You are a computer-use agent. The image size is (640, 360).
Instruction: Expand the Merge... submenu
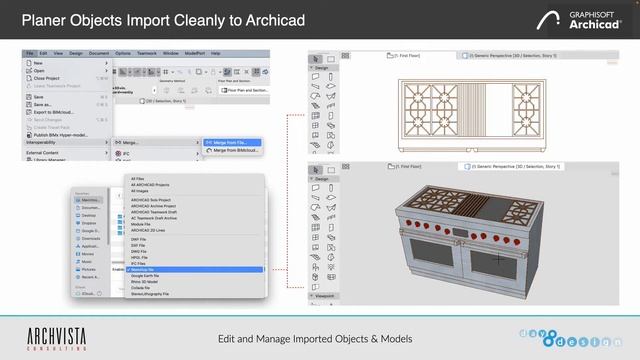pyautogui.click(x=157, y=142)
